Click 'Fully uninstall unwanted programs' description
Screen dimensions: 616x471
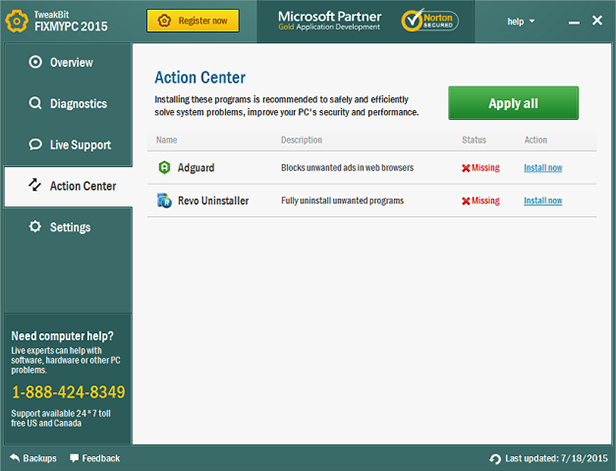click(x=342, y=201)
